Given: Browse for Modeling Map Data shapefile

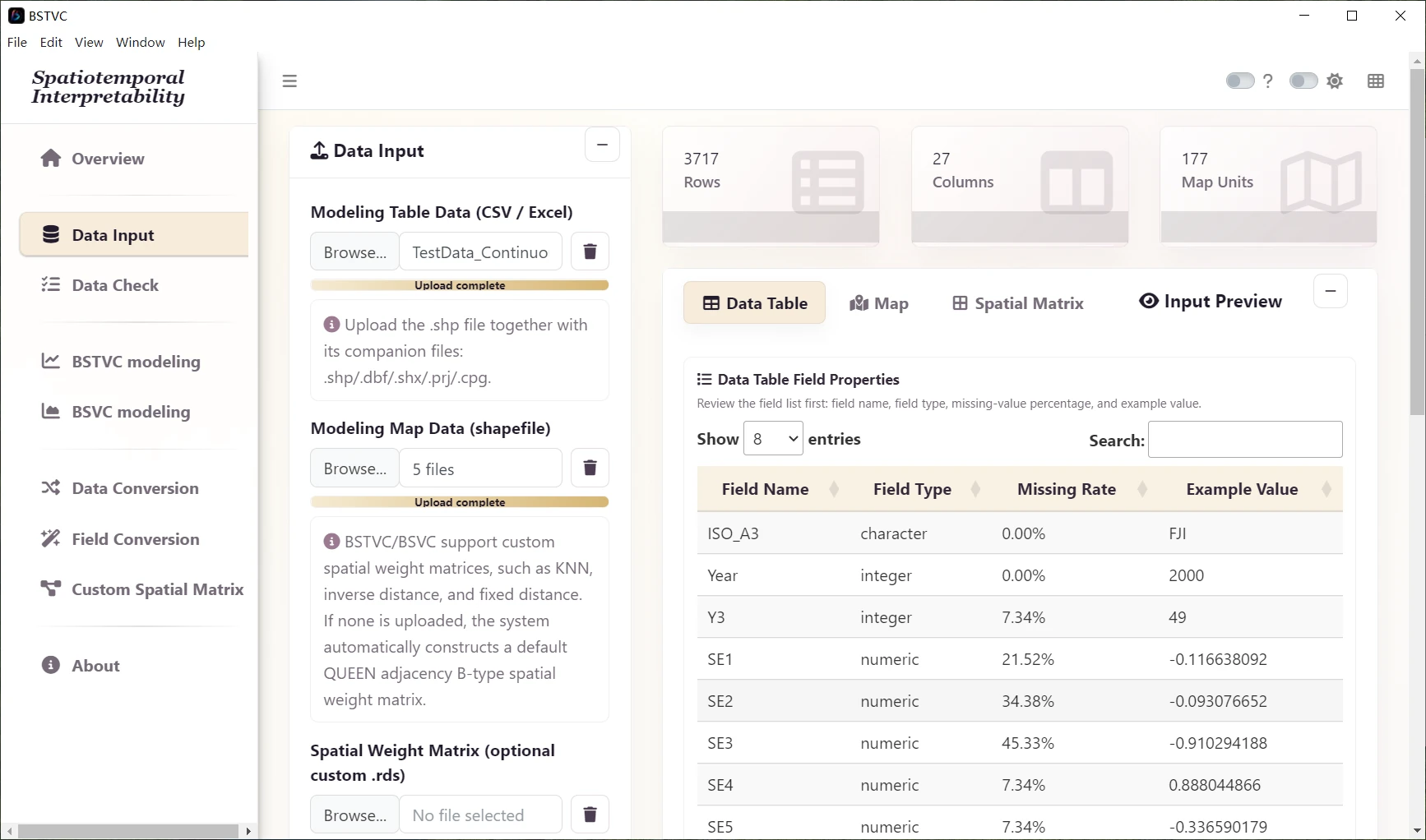Looking at the screenshot, I should tap(354, 468).
